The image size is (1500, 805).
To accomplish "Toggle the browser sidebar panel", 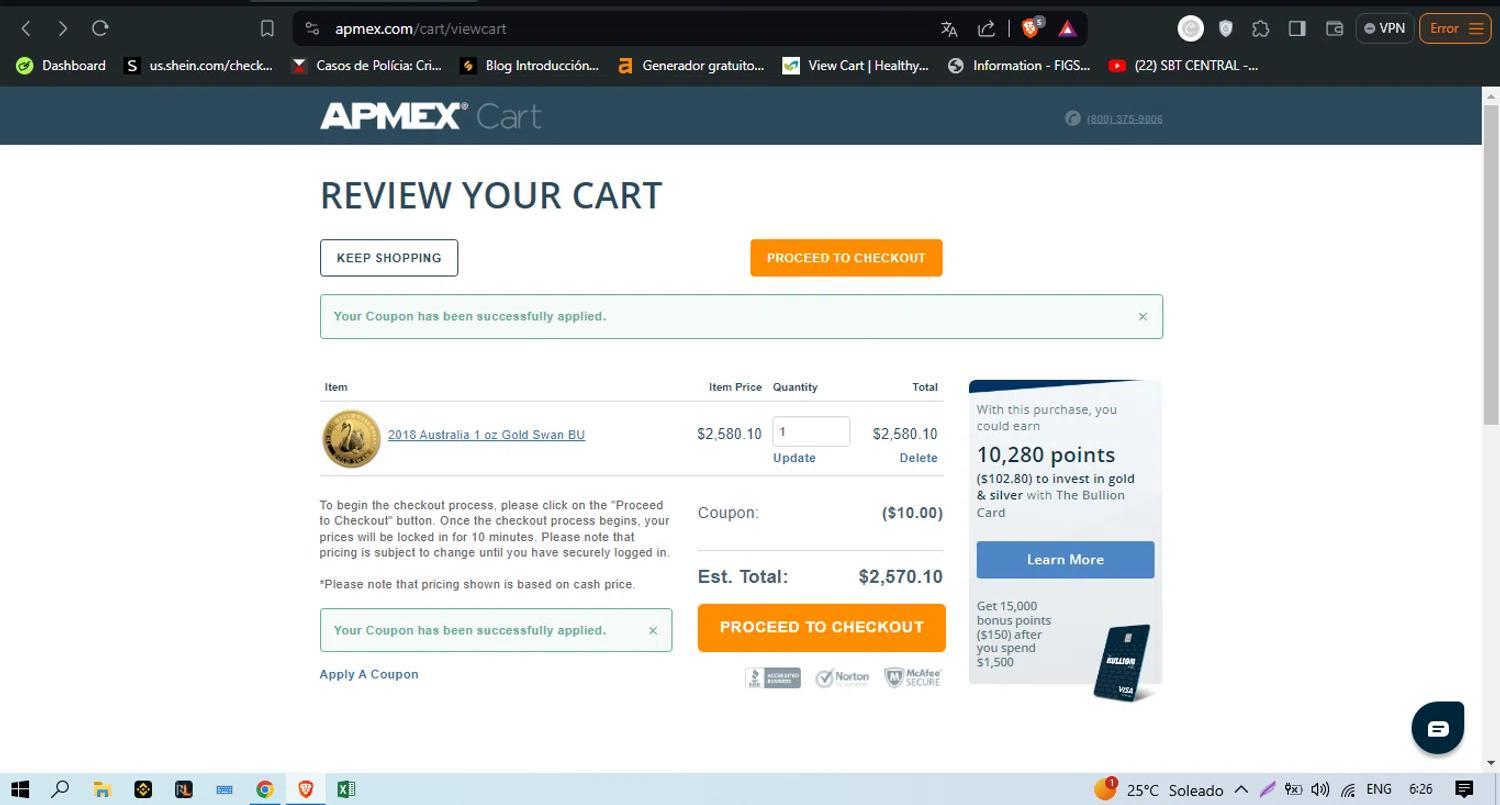I will (1297, 28).
